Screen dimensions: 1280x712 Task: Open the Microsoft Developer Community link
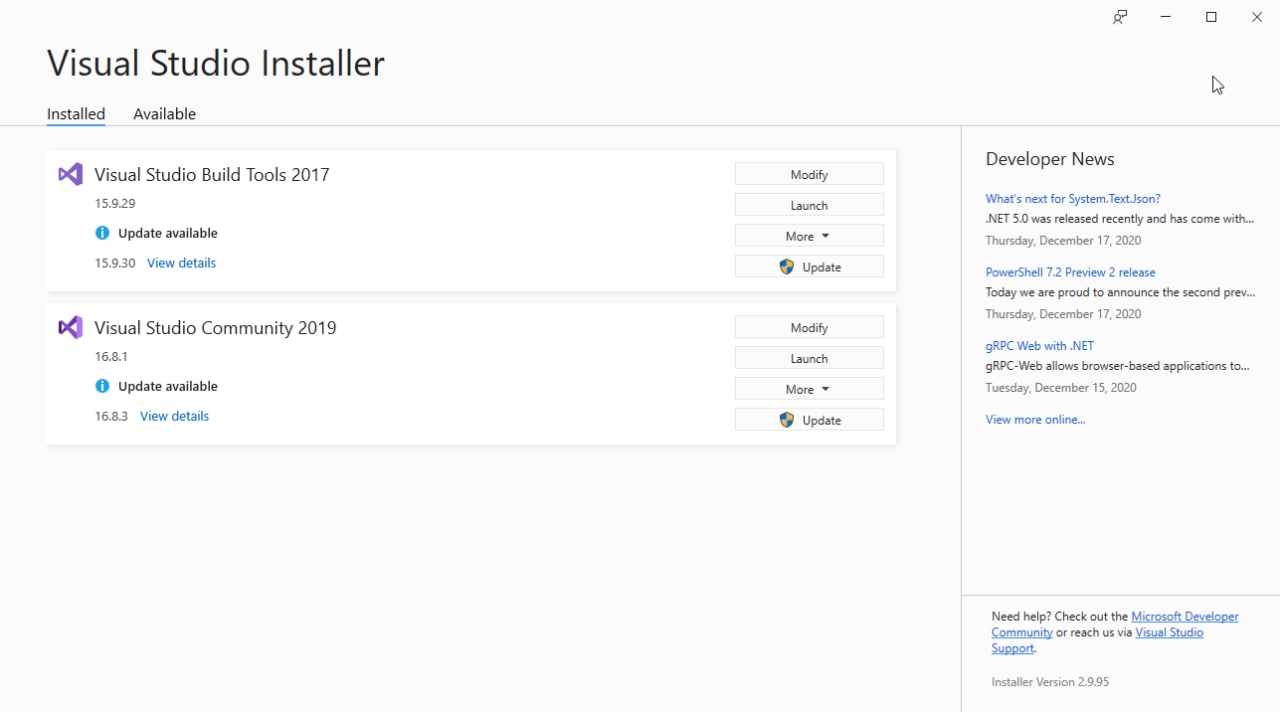(1185, 617)
